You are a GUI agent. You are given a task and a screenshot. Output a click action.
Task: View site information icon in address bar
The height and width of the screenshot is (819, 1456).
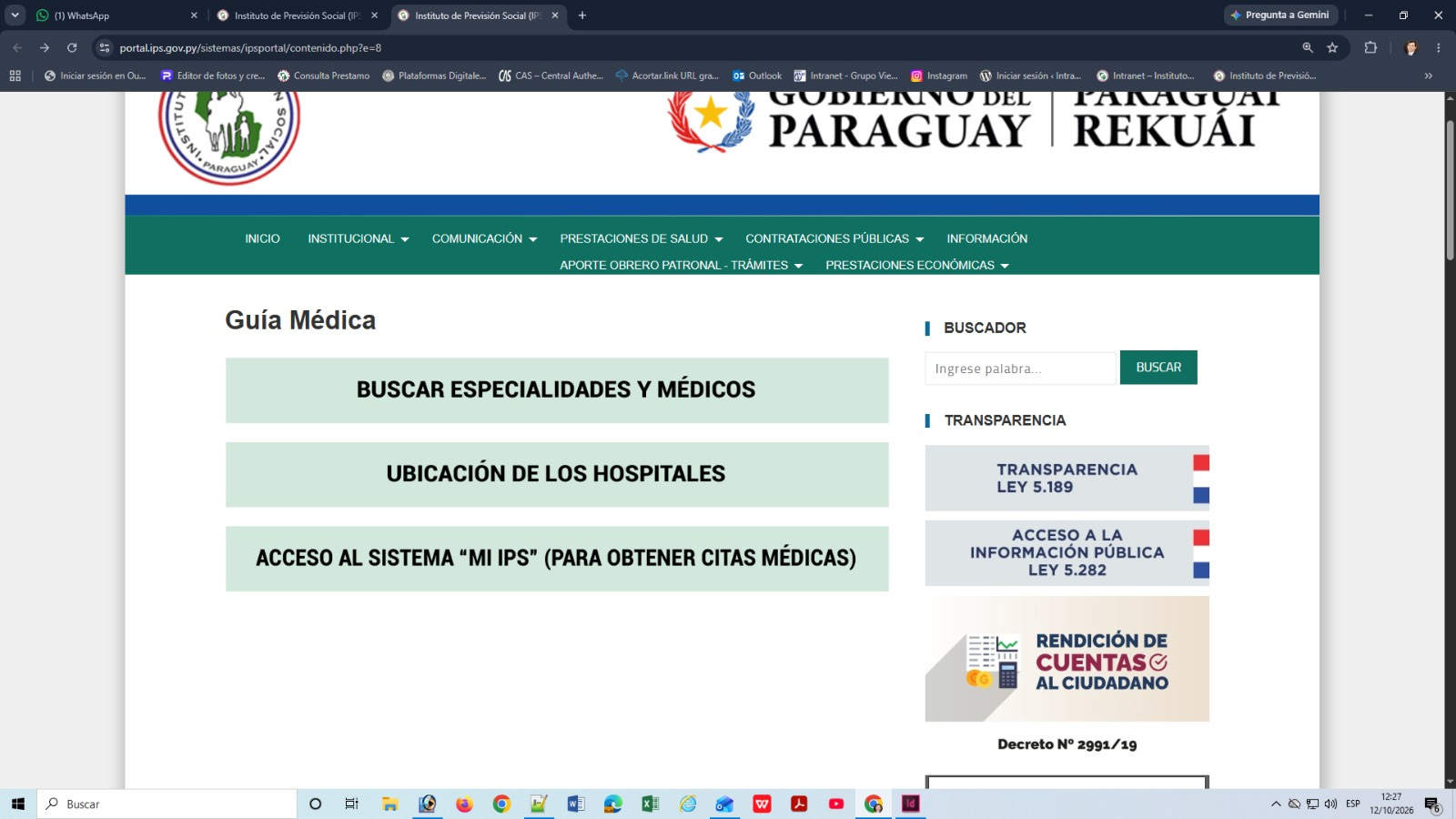point(105,47)
